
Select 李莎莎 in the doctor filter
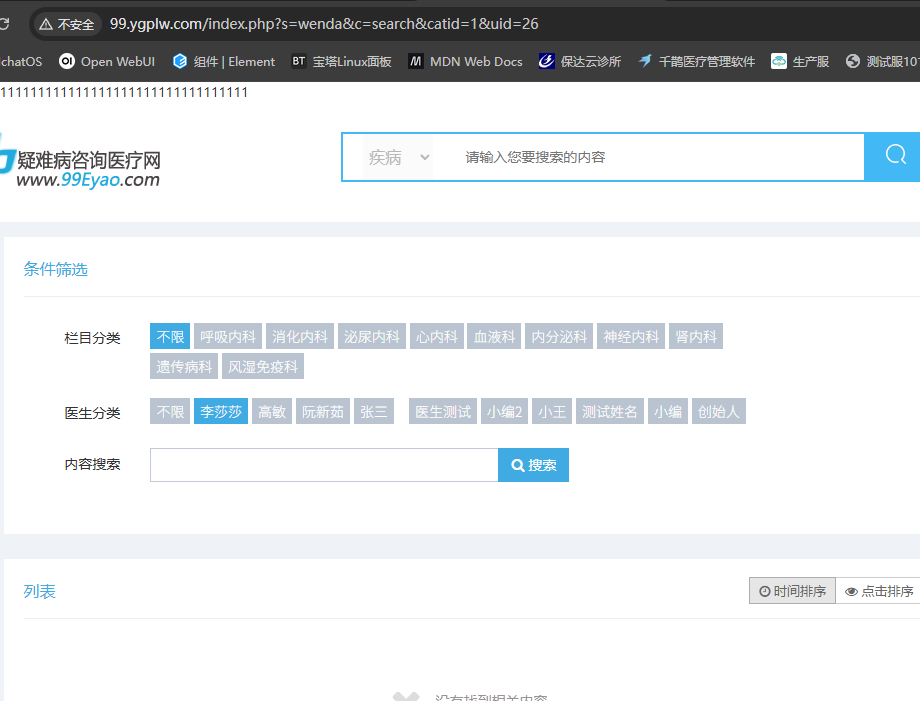220,412
